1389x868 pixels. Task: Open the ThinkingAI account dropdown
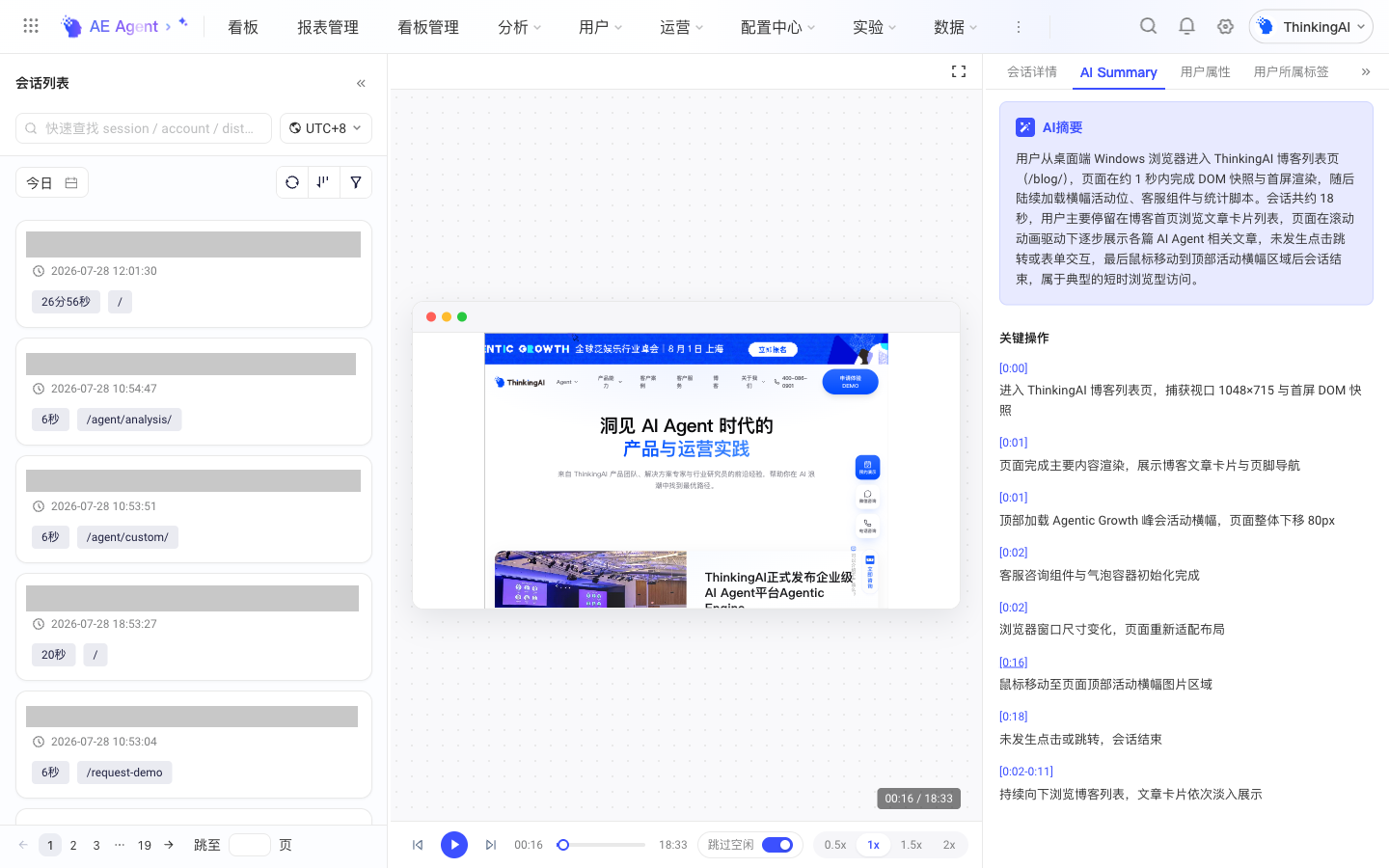(x=1311, y=27)
